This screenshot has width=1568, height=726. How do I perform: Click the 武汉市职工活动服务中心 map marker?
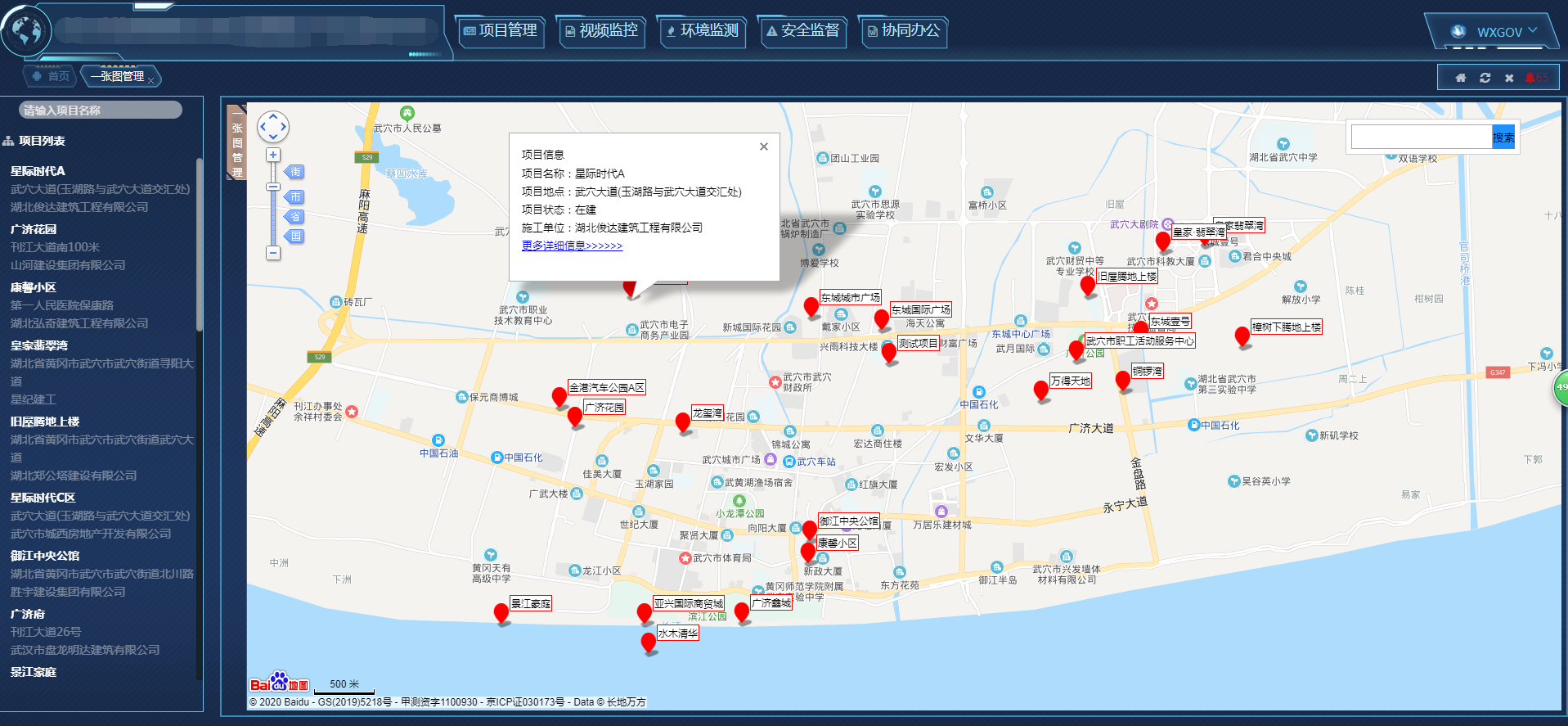[1076, 350]
